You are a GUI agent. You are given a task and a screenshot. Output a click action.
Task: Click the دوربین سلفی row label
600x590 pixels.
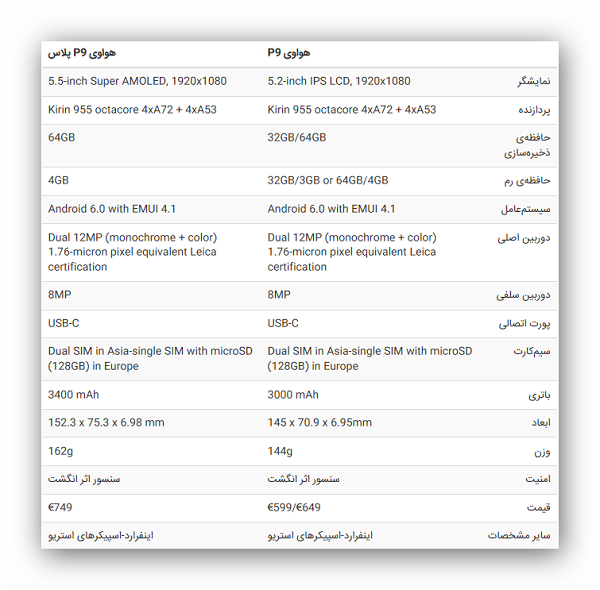coord(523,295)
